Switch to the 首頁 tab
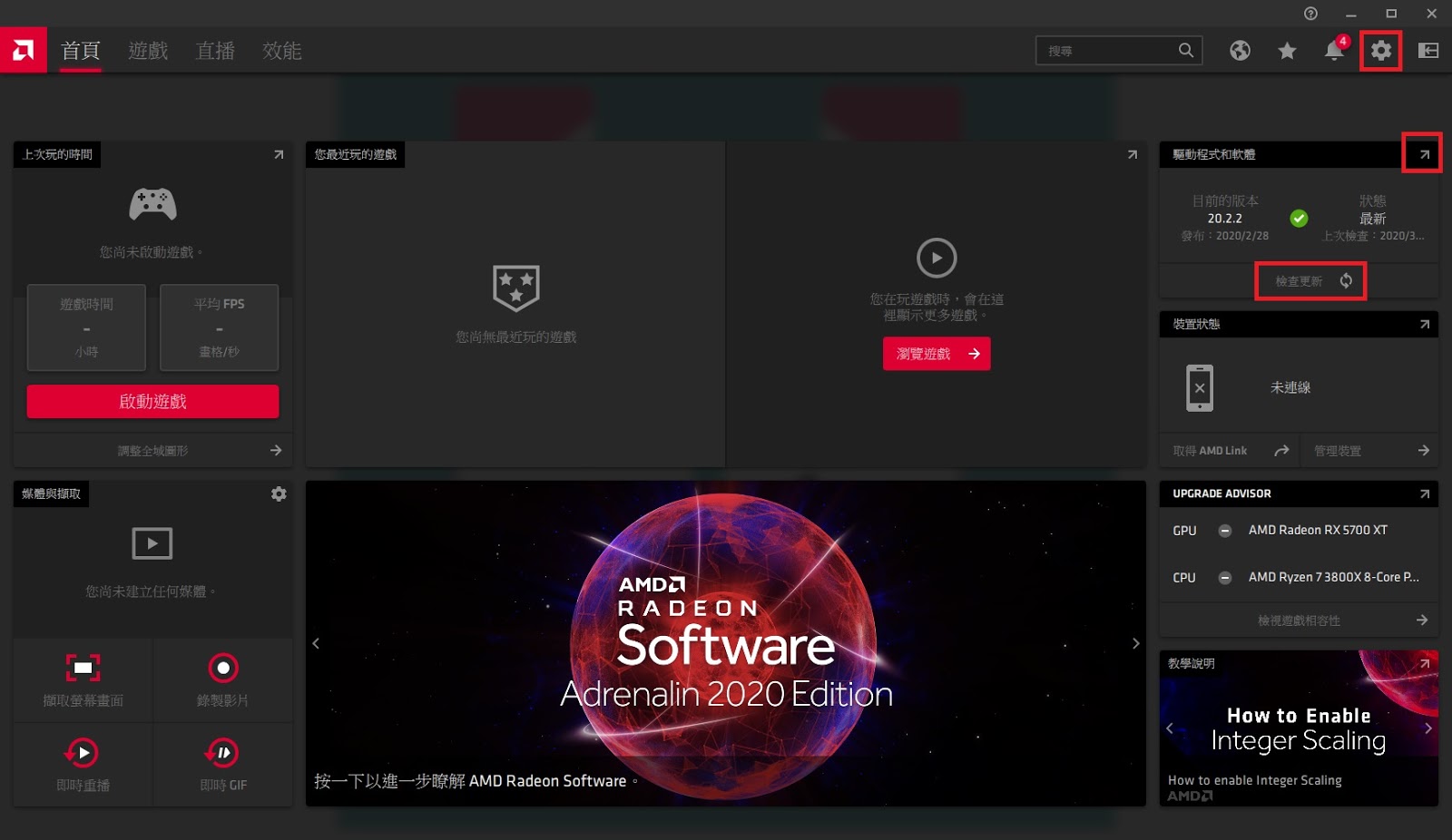1452x840 pixels. [81, 51]
